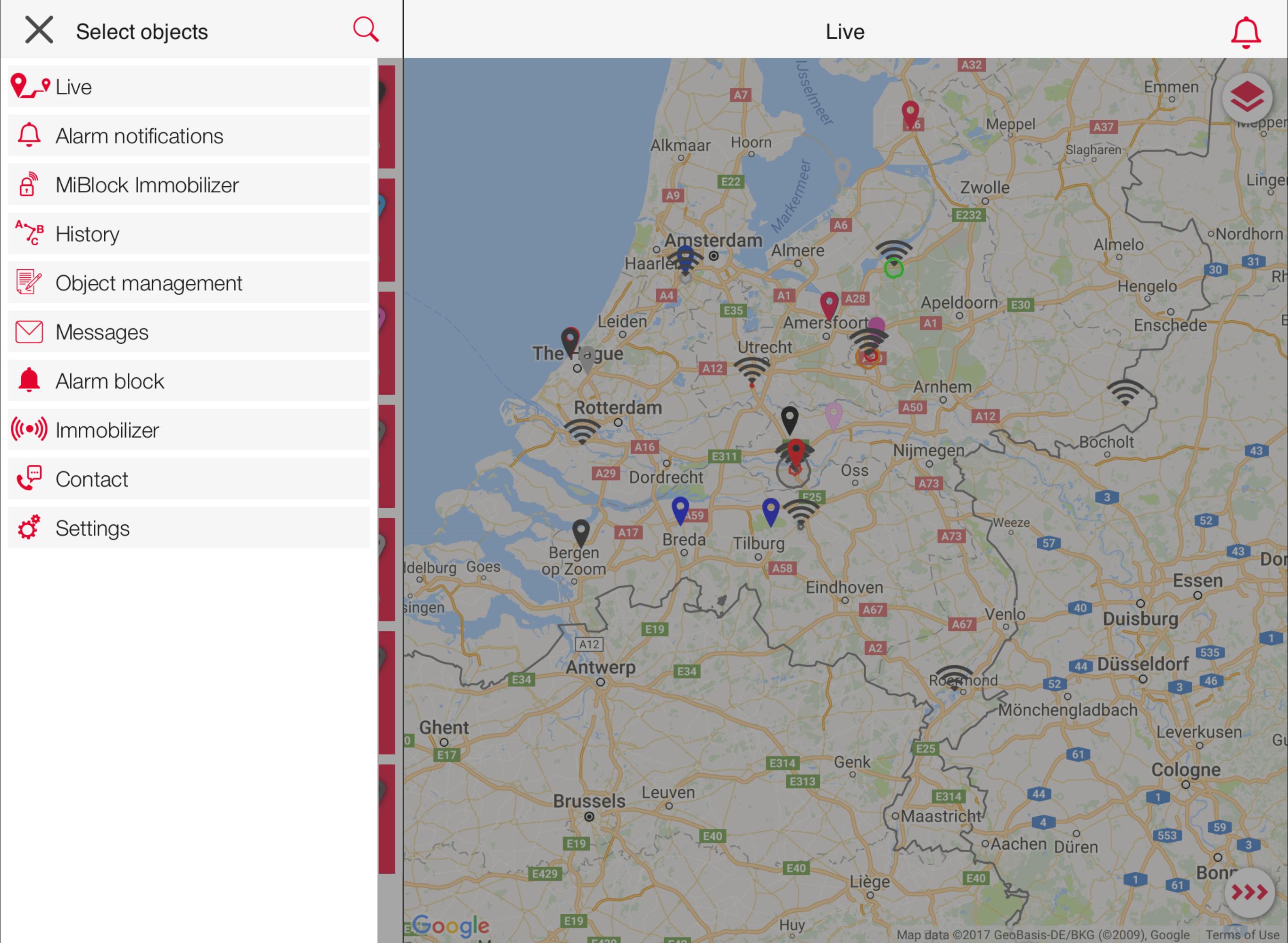Select the wifi marker east of Tilburg
1288x943 pixels.
(801, 513)
